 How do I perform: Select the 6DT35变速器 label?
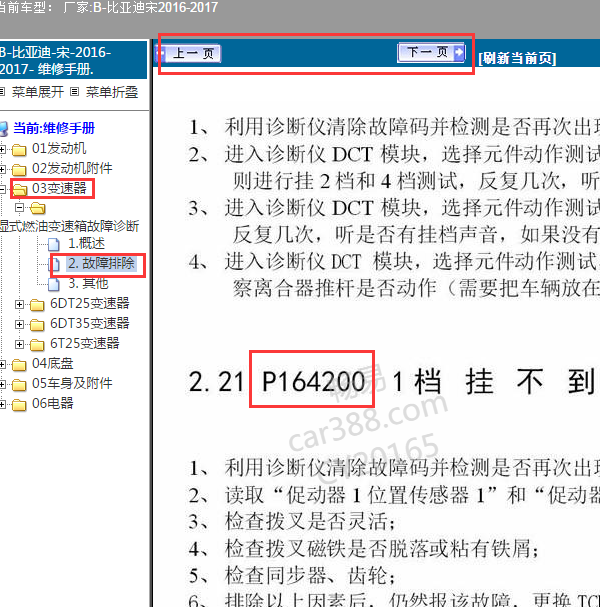tap(90, 323)
